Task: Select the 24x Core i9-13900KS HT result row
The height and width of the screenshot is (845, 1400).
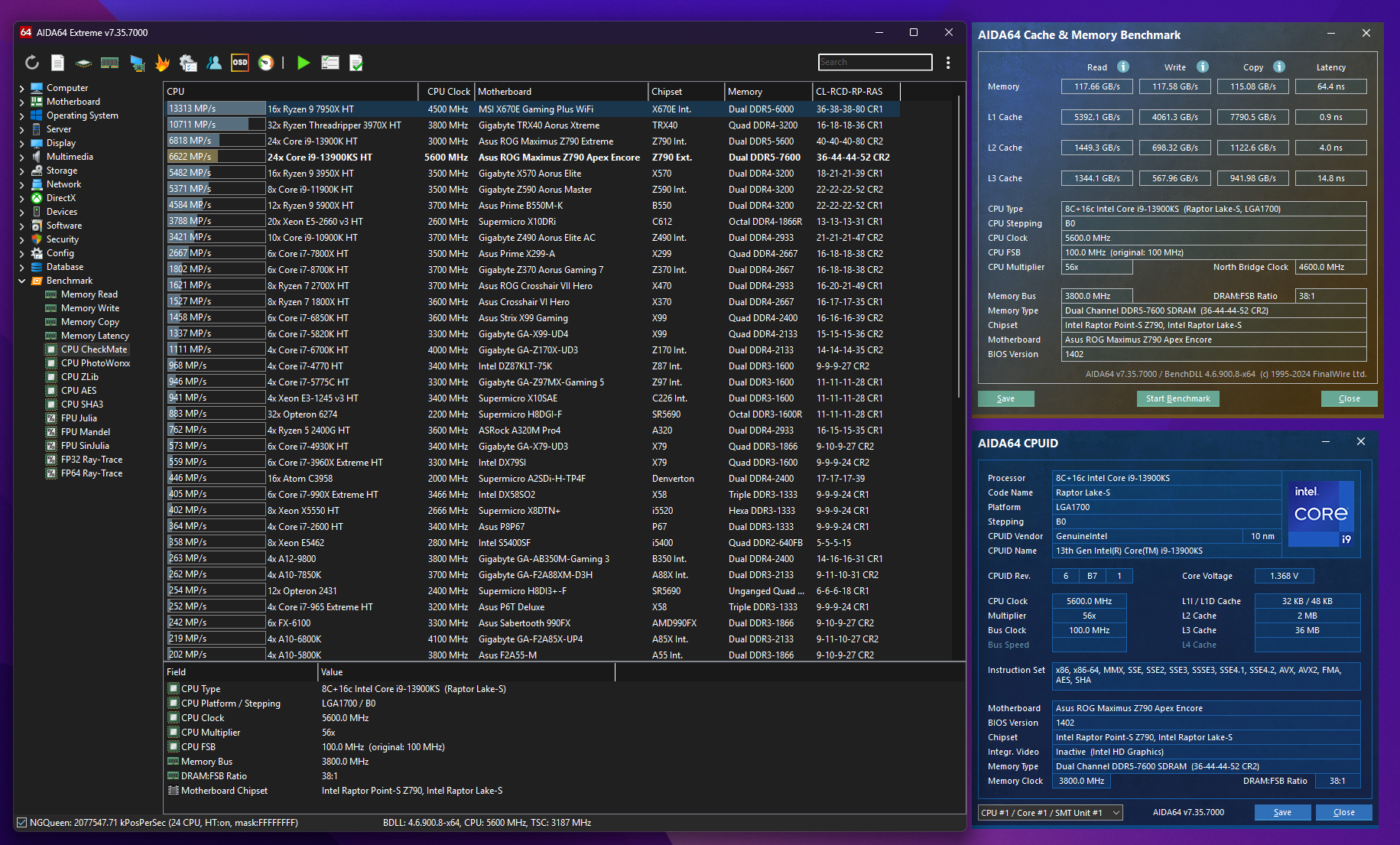Action: click(x=533, y=158)
